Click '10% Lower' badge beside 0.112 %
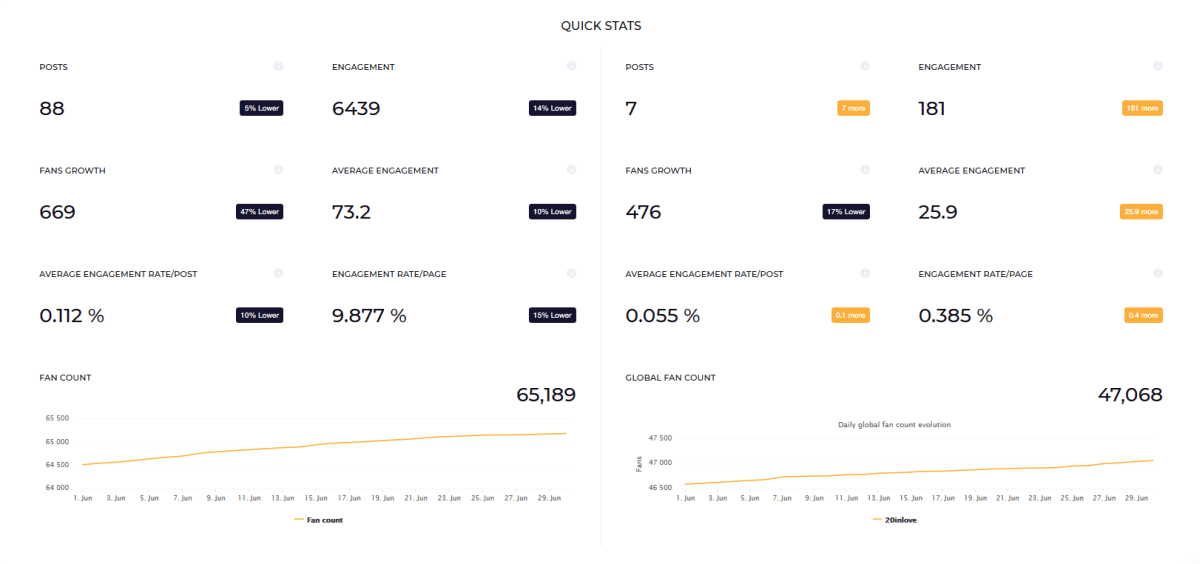The width and height of the screenshot is (1200, 564). click(260, 315)
